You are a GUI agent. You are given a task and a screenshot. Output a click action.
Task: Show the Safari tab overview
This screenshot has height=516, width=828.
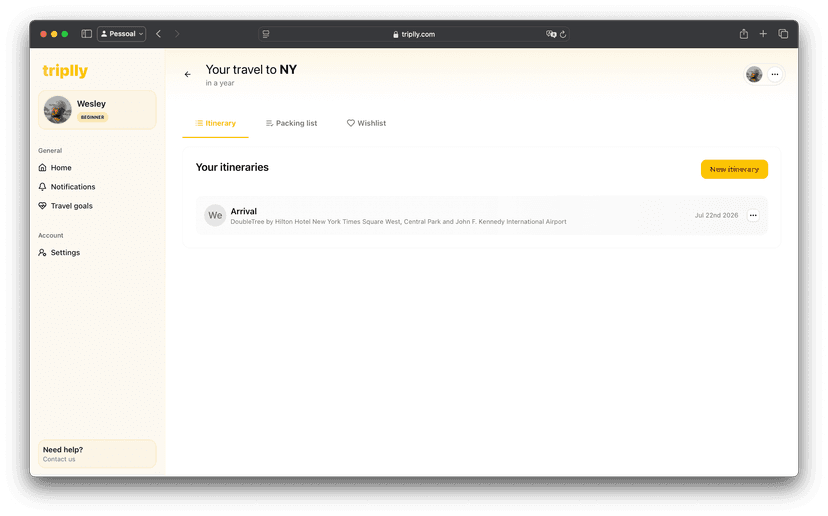(x=783, y=34)
